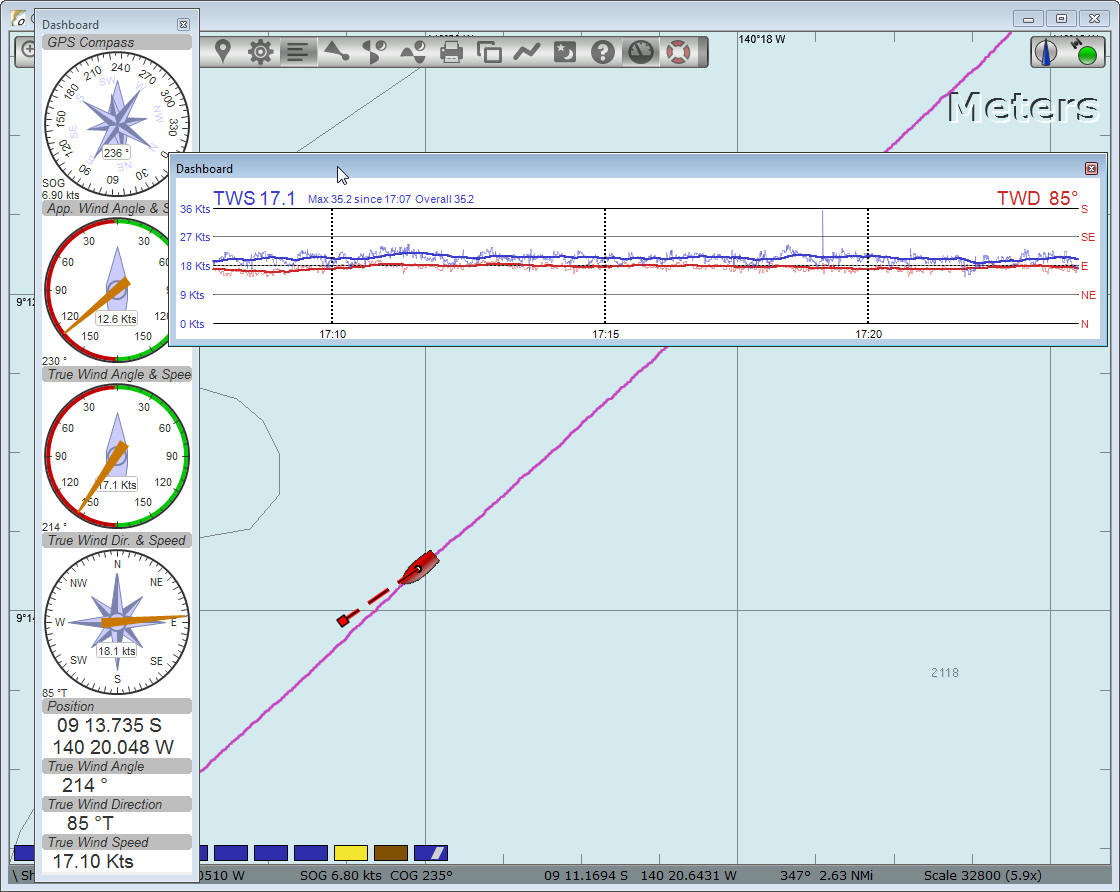Image resolution: width=1120 pixels, height=892 pixels.
Task: Click the red boat on chart
Action: click(418, 567)
